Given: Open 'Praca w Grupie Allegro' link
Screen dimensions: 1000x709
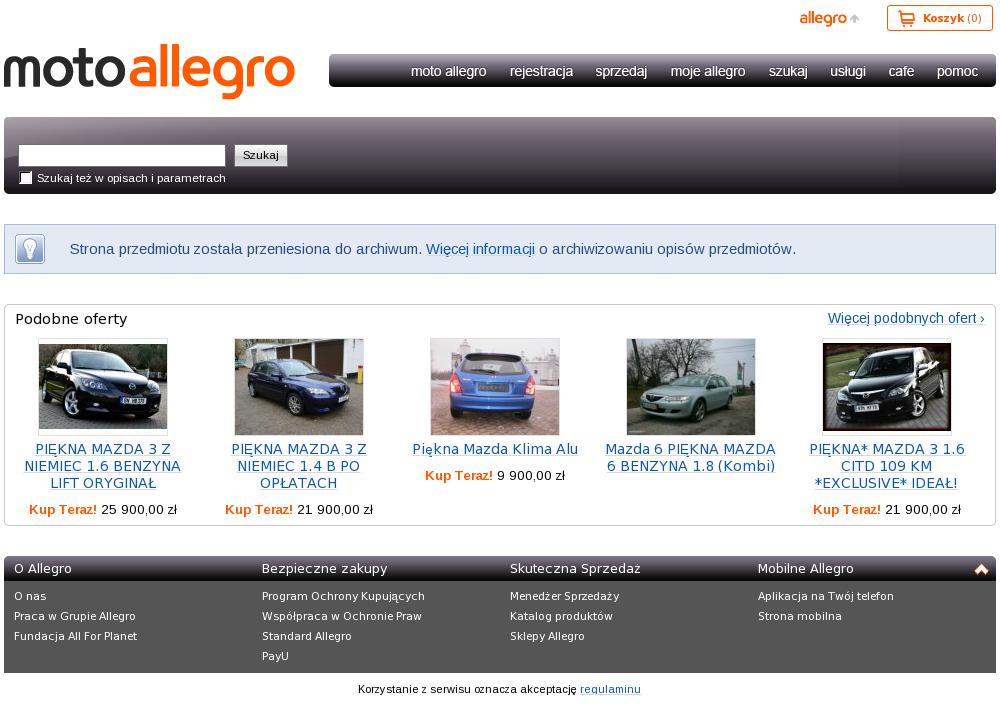Looking at the screenshot, I should pyautogui.click(x=75, y=616).
